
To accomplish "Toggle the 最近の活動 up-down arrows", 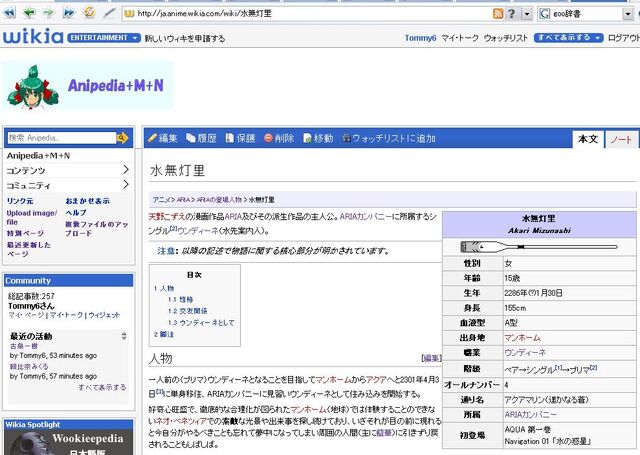I will [124, 336].
